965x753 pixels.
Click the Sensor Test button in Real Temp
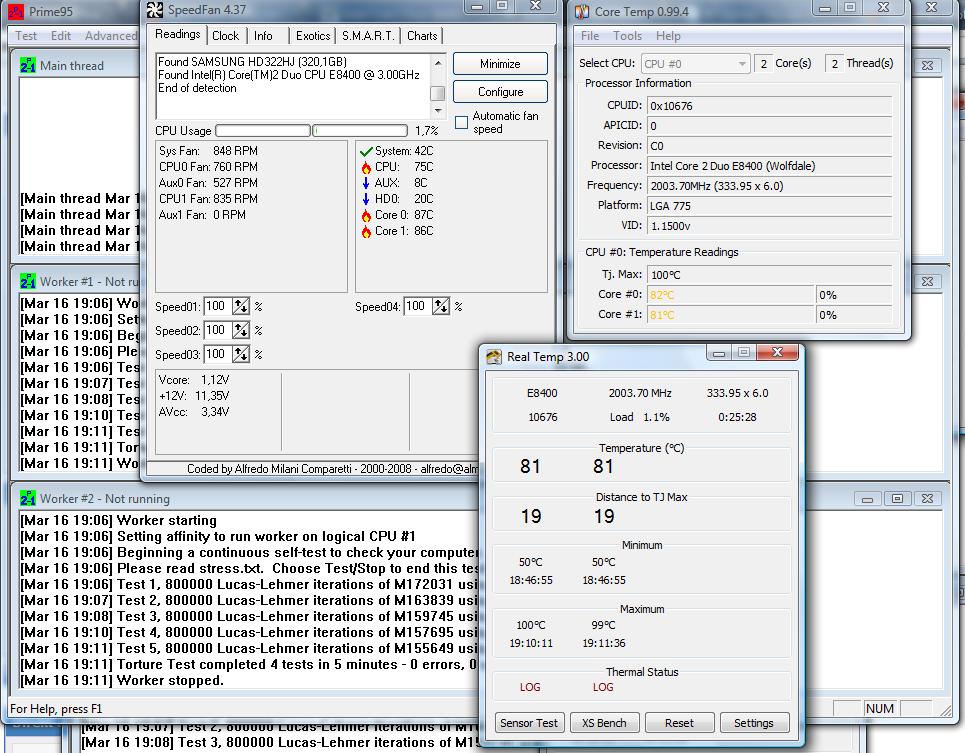click(529, 723)
